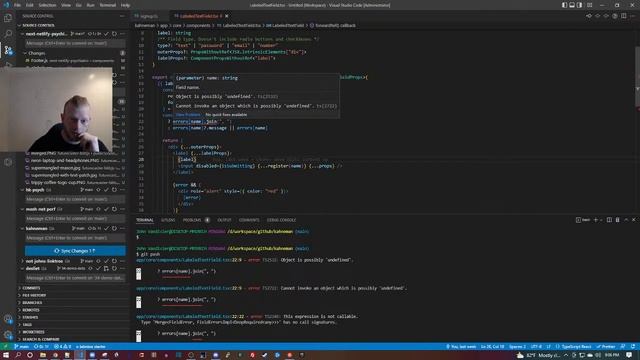Click TypeScript React language mode in status bar
Screen dimensions: 640x360
click(x=576, y=347)
